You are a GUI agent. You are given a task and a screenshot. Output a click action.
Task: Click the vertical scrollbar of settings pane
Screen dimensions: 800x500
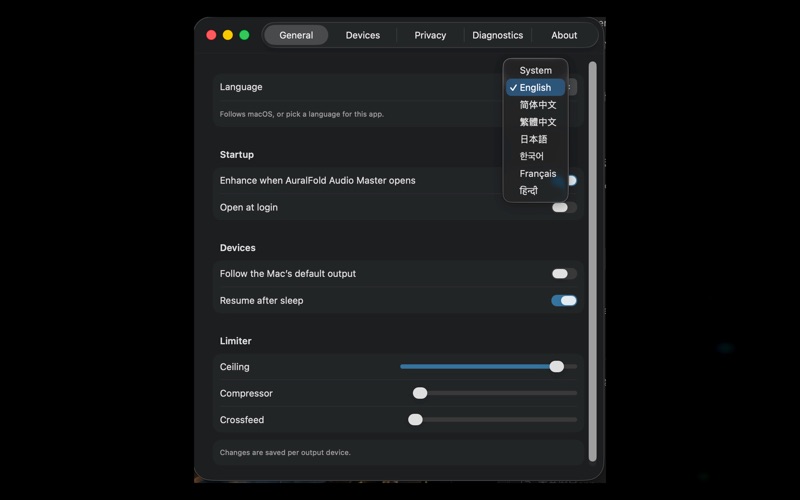tap(592, 262)
